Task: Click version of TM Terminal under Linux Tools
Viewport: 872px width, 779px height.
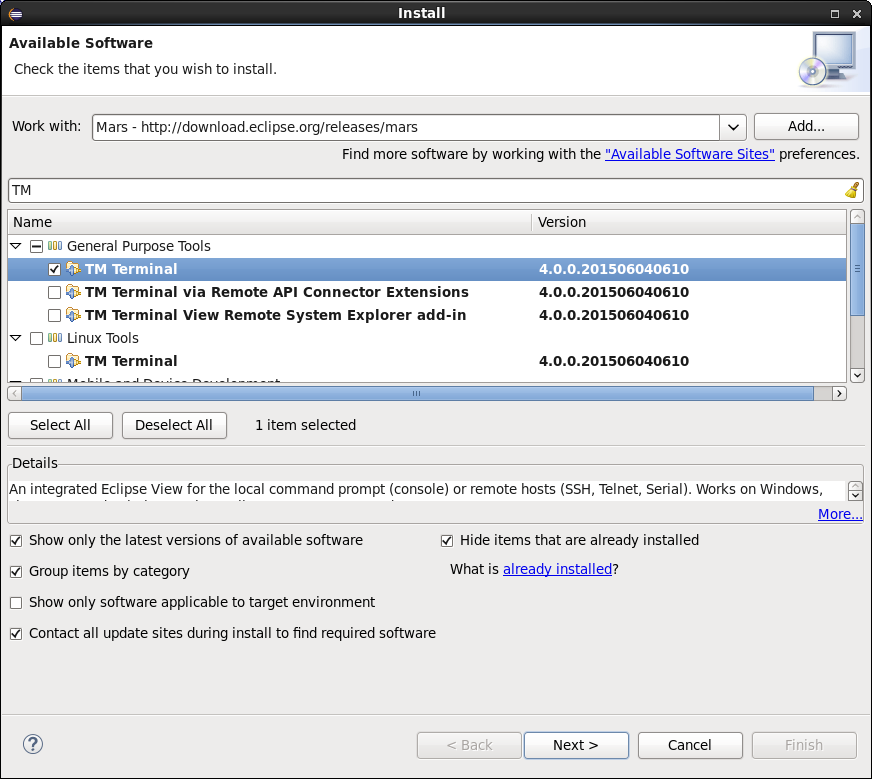Action: (x=614, y=361)
